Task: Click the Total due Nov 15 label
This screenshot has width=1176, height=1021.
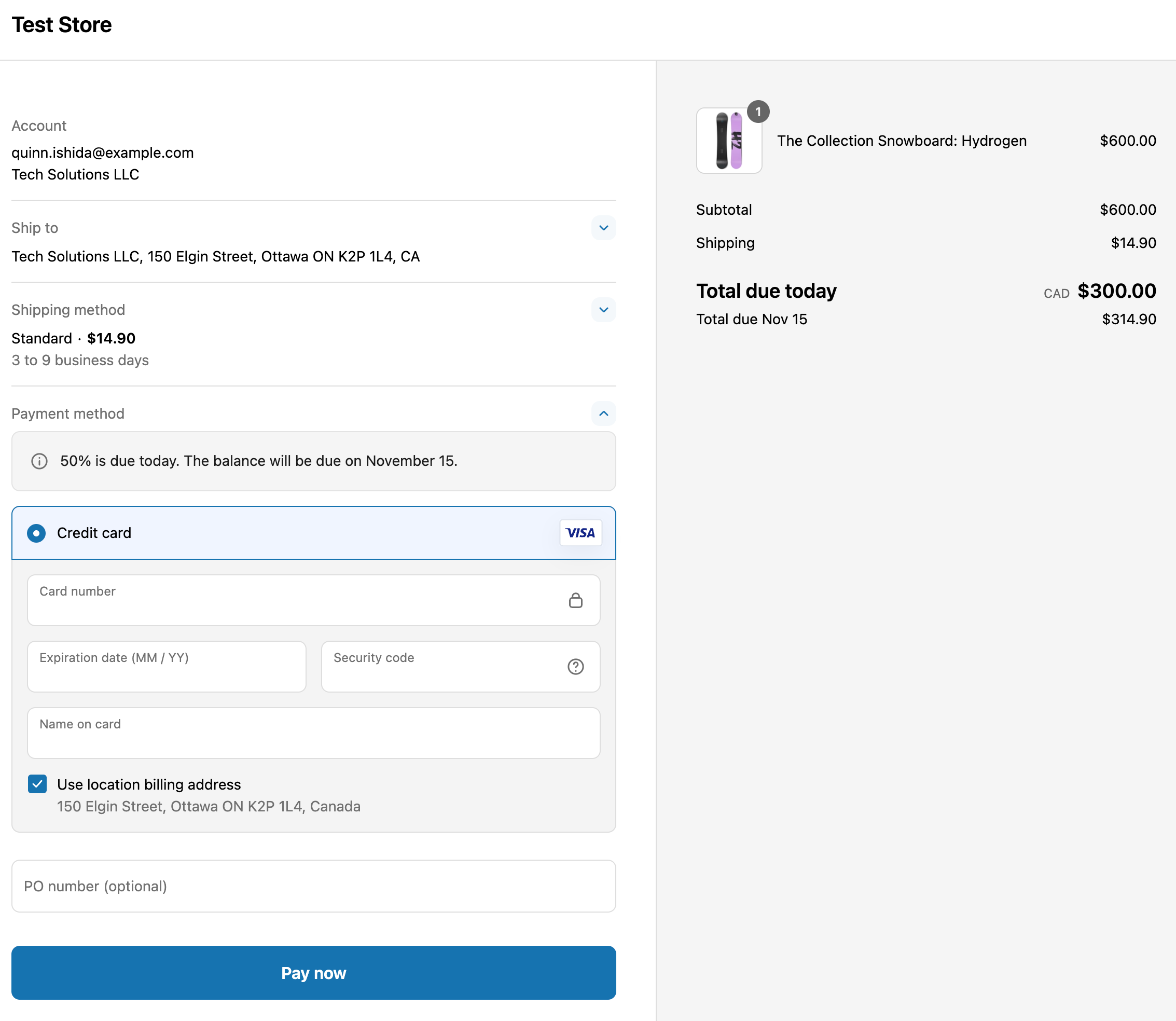Action: [752, 319]
